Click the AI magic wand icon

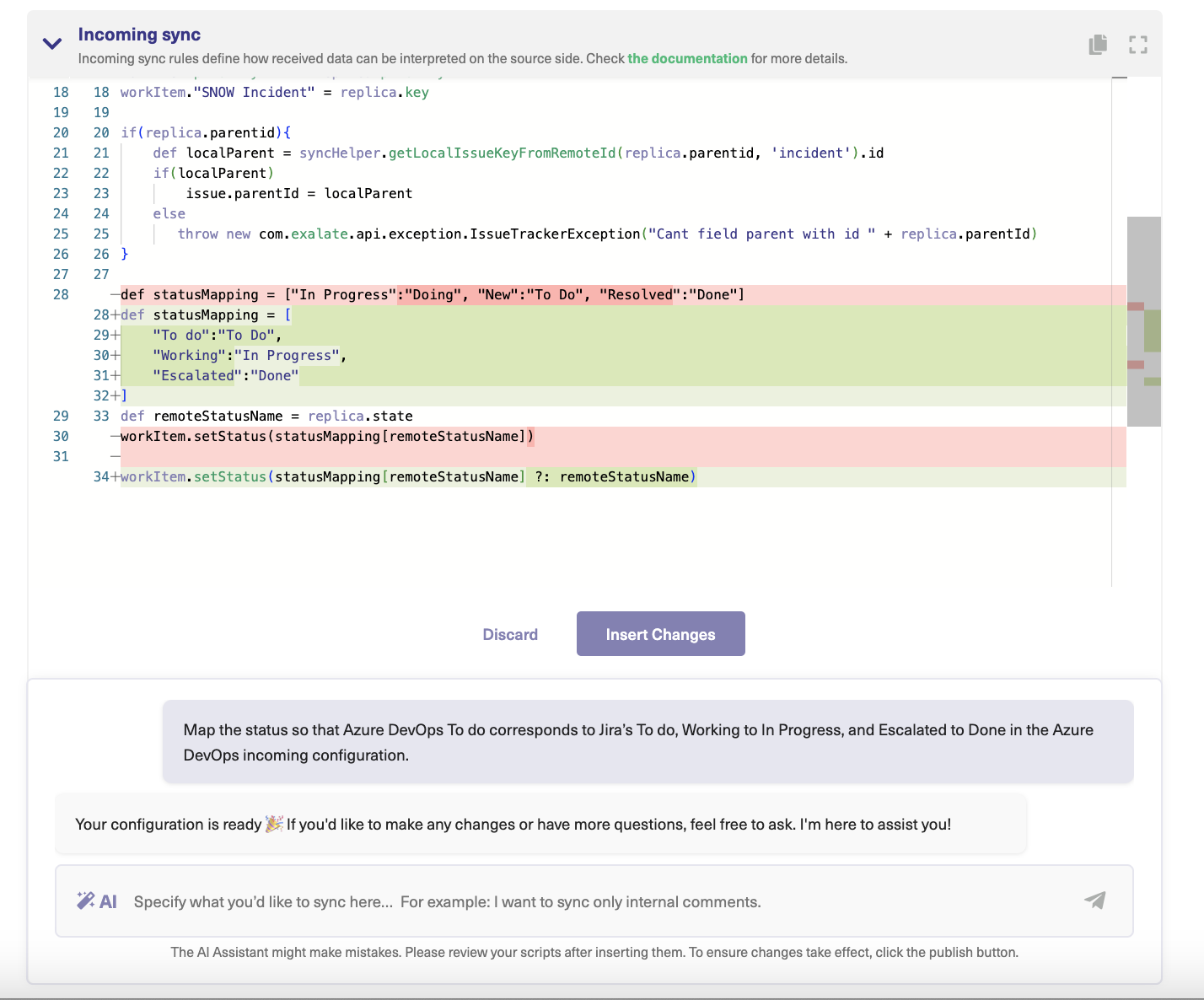(x=87, y=899)
